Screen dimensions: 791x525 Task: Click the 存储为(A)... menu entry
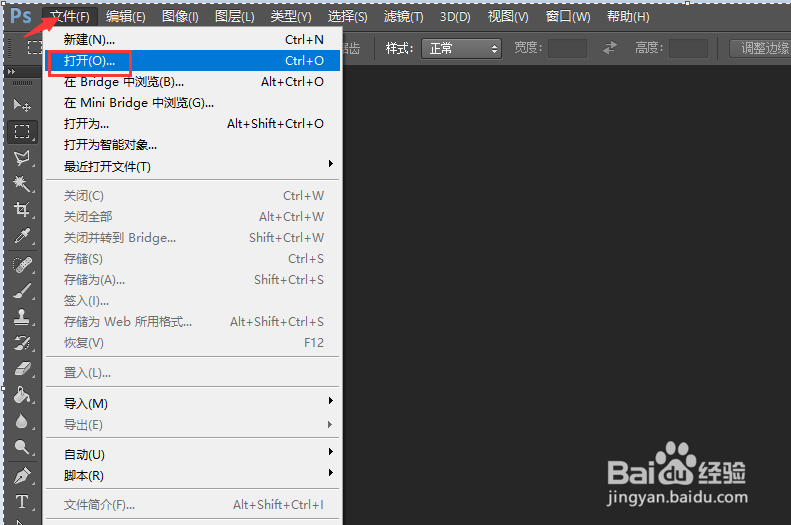tap(192, 280)
